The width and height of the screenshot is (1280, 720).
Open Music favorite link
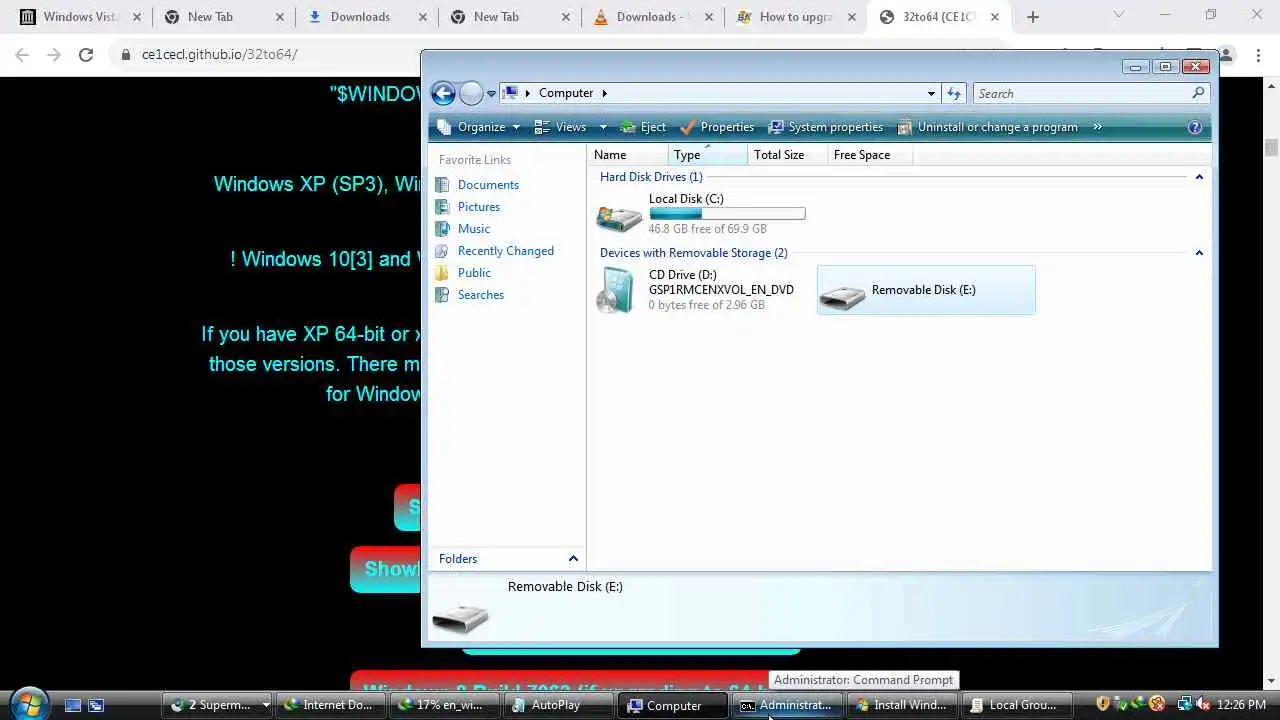[473, 229]
